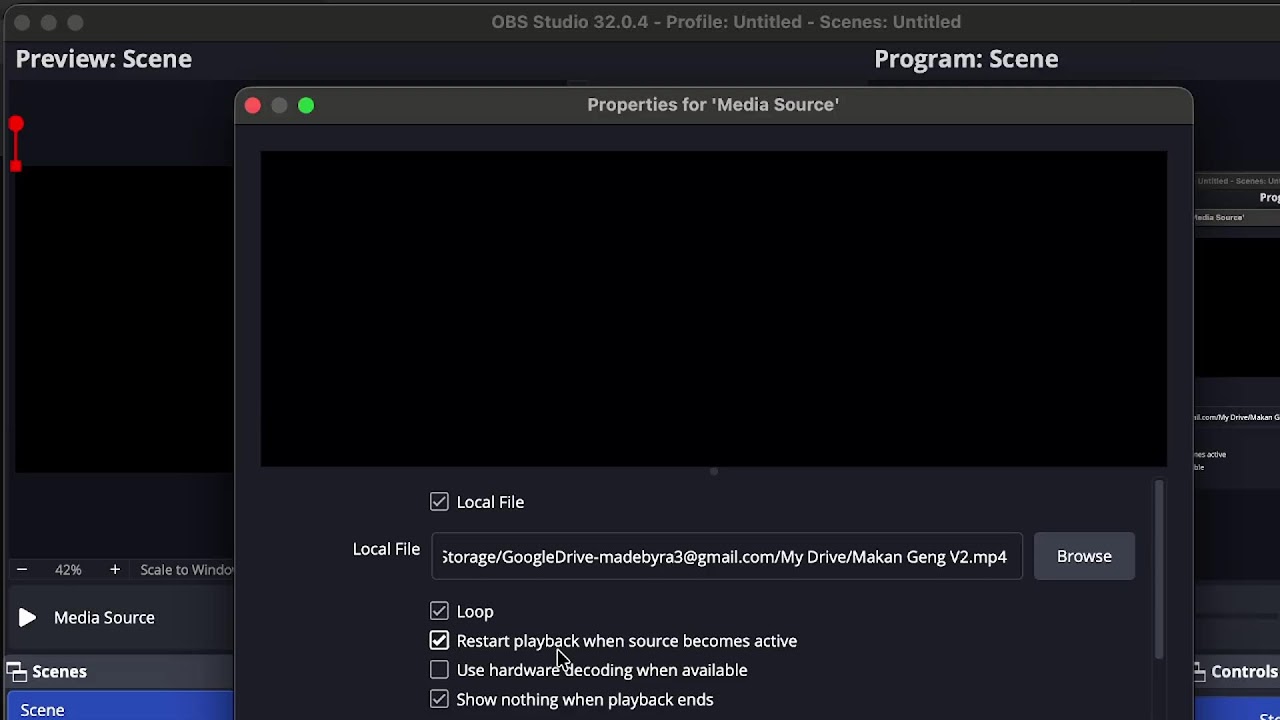1280x720 pixels.
Task: Click the 42% zoom level value
Action: pyautogui.click(x=68, y=570)
